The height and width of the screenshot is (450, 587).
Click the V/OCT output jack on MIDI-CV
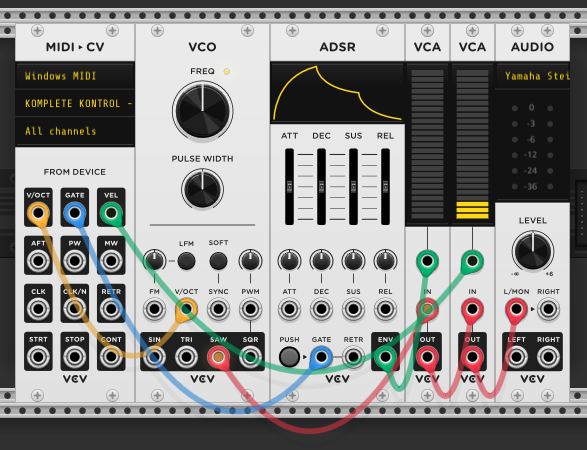[x=38, y=213]
